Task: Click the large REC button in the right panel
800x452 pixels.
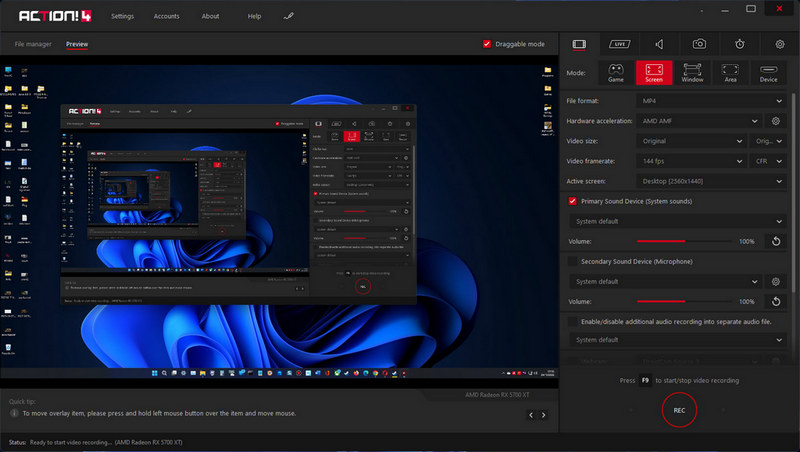Action: [x=679, y=410]
